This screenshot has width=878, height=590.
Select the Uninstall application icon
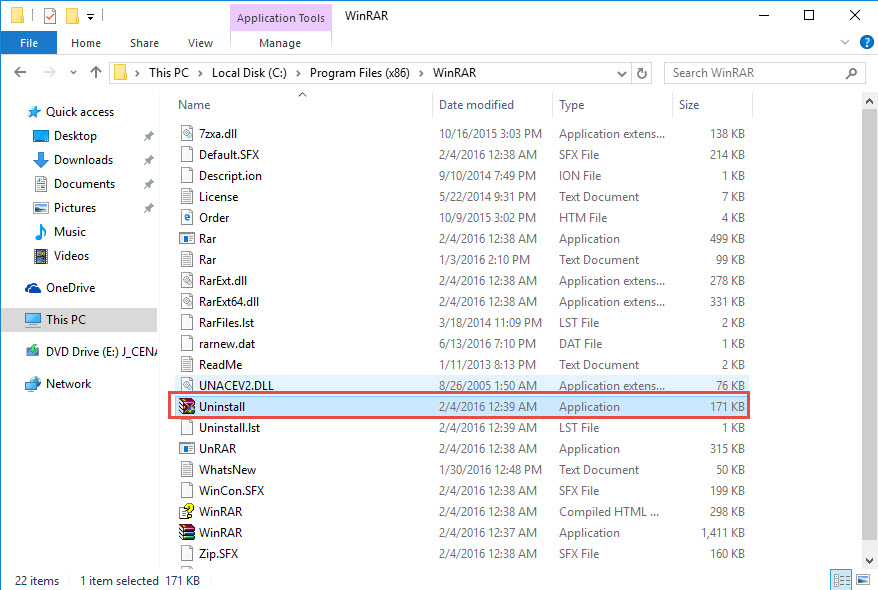[x=186, y=406]
